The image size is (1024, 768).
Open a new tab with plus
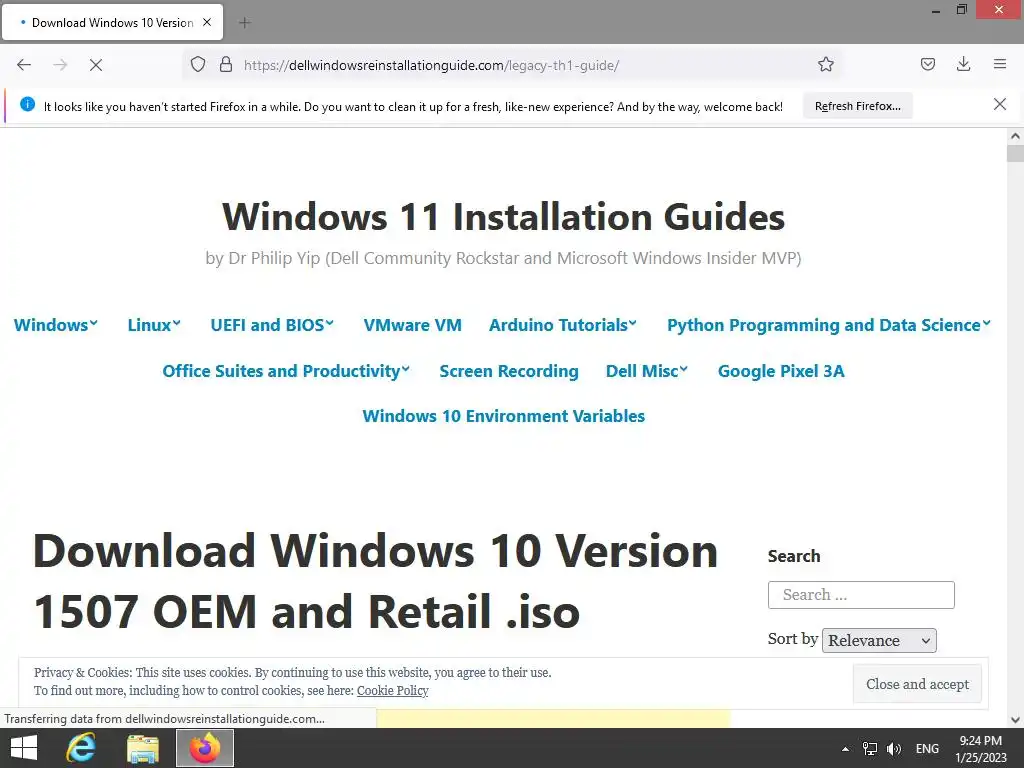point(245,23)
